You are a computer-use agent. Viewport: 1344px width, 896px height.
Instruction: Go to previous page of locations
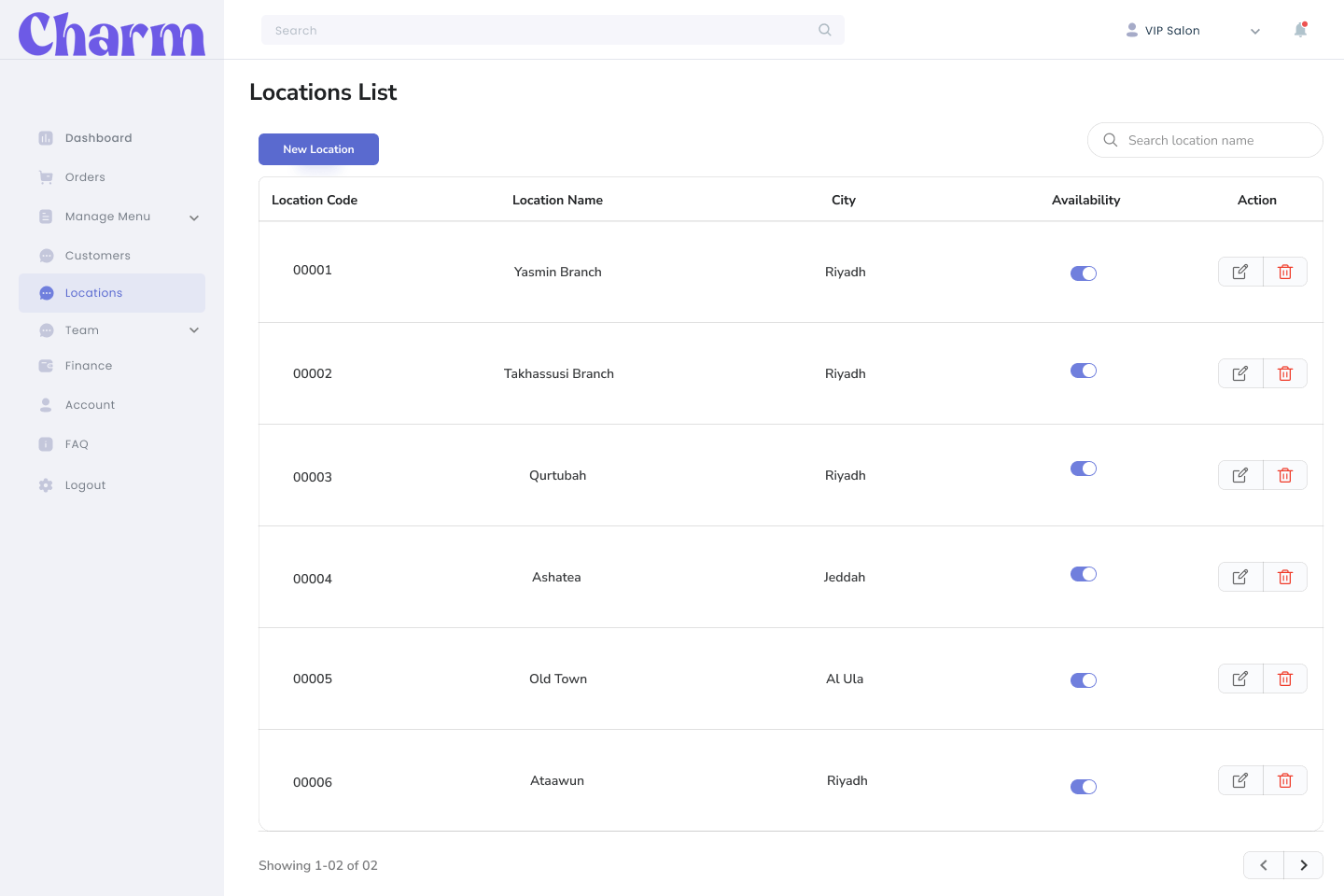tap(1264, 865)
